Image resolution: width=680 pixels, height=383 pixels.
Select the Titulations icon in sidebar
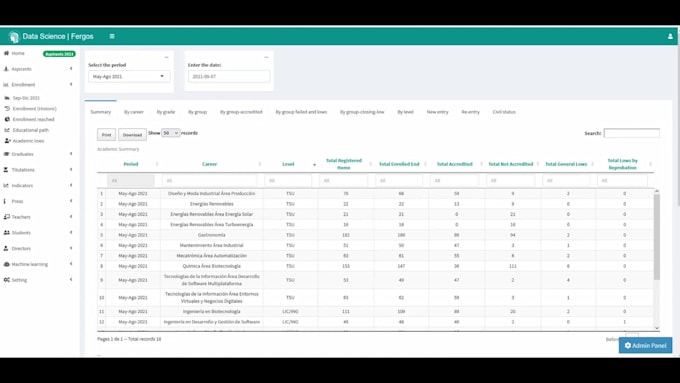[6, 170]
